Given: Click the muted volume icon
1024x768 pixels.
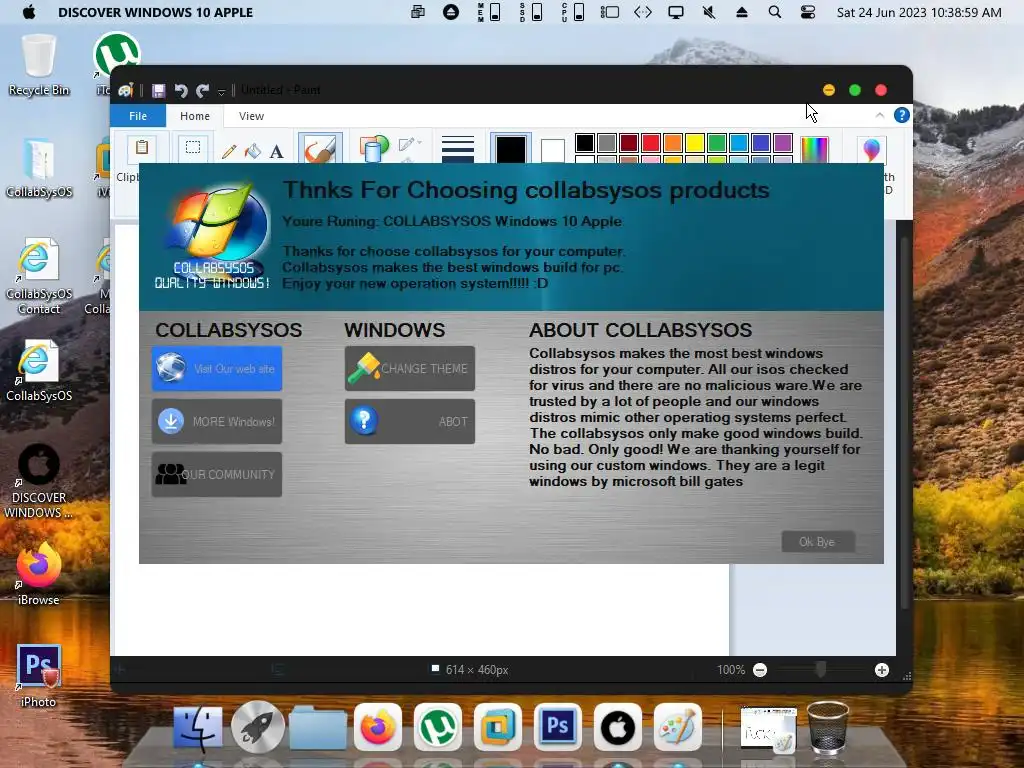Looking at the screenshot, I should [x=709, y=12].
